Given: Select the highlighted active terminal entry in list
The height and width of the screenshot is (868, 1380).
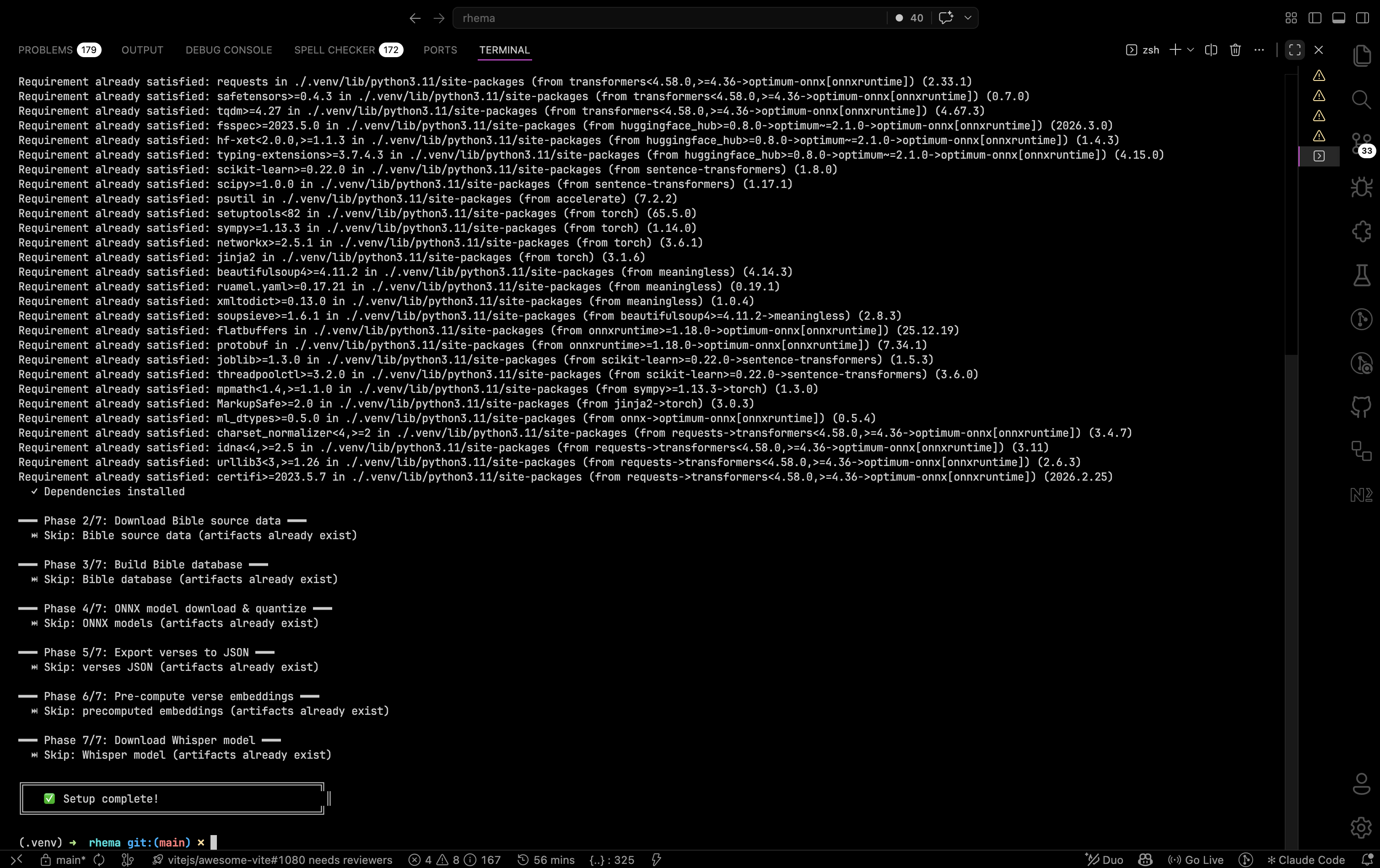Looking at the screenshot, I should [x=1319, y=156].
